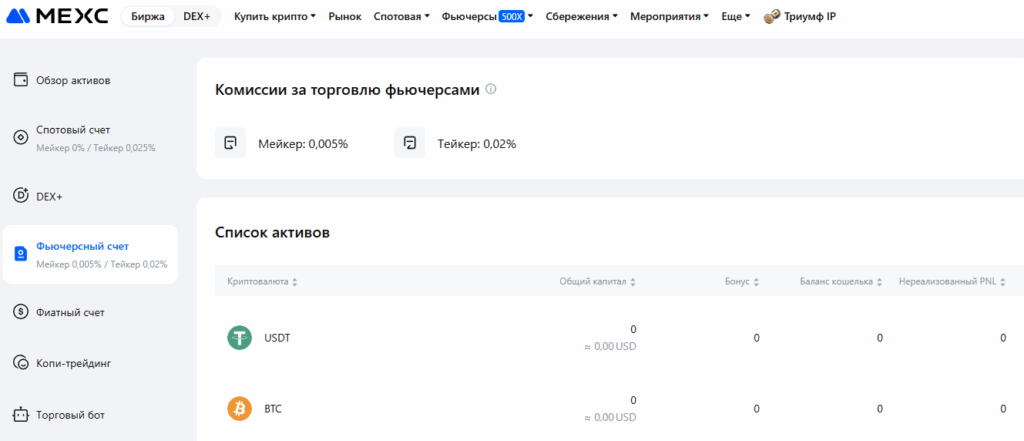Switch to the DEX+ toggle in header
Viewport: 1024px width, 441px height.
(x=197, y=16)
